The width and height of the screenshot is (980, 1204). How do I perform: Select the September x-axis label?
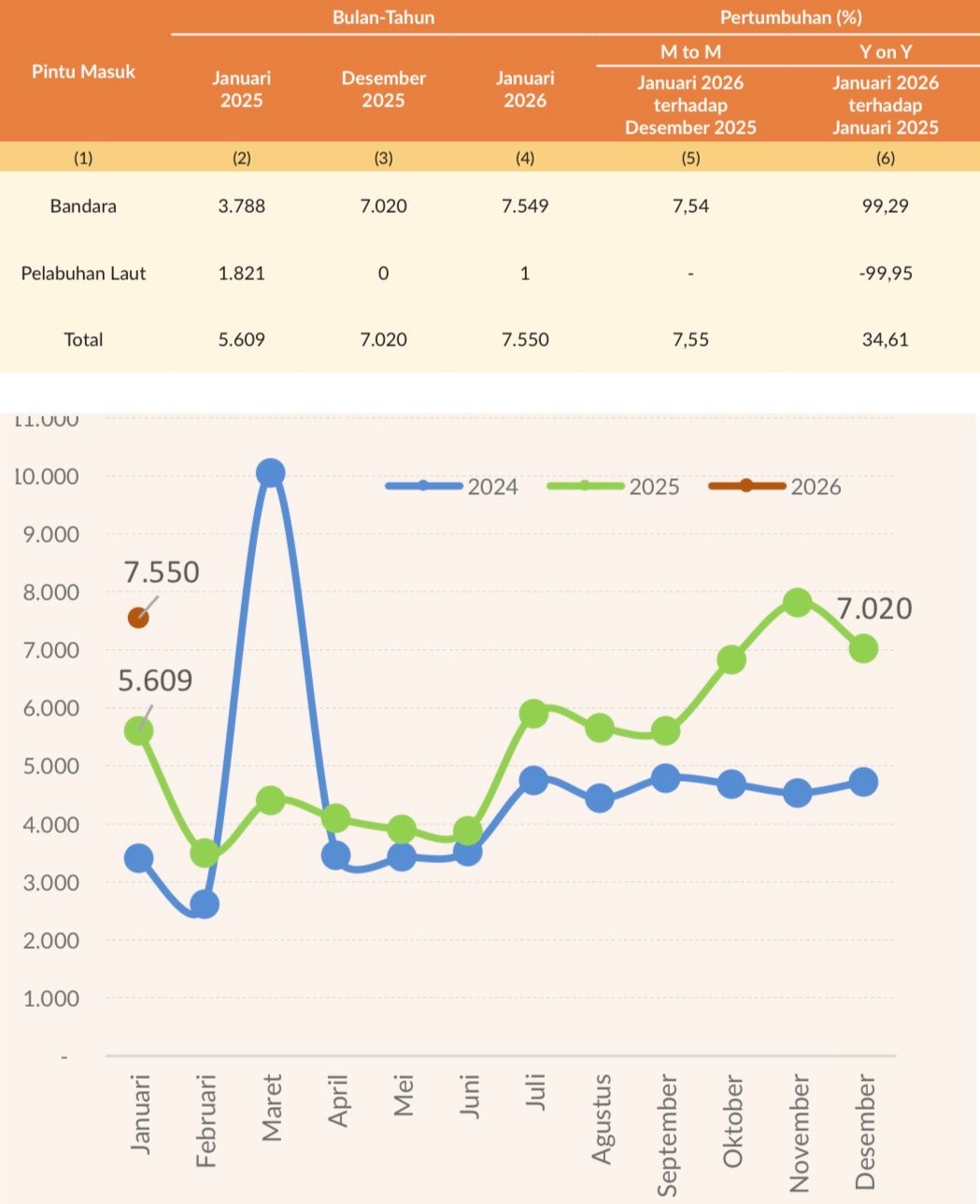pyautogui.click(x=667, y=1134)
